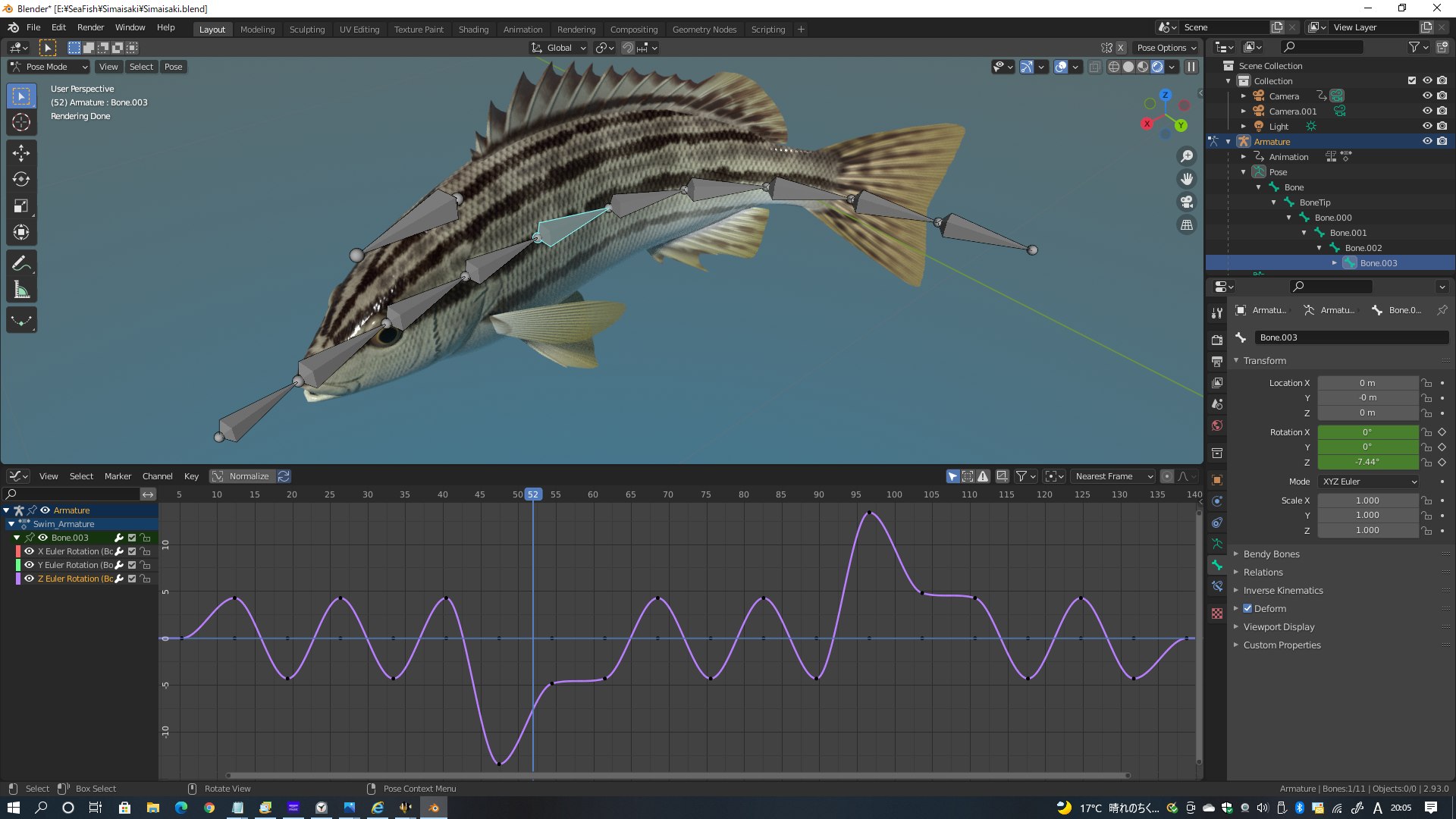Image resolution: width=1456 pixels, height=819 pixels.
Task: Select the Move tool
Action: pos(21,153)
